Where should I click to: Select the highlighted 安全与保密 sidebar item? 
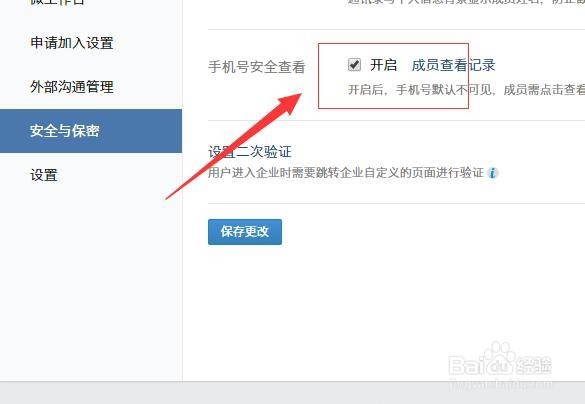91,131
